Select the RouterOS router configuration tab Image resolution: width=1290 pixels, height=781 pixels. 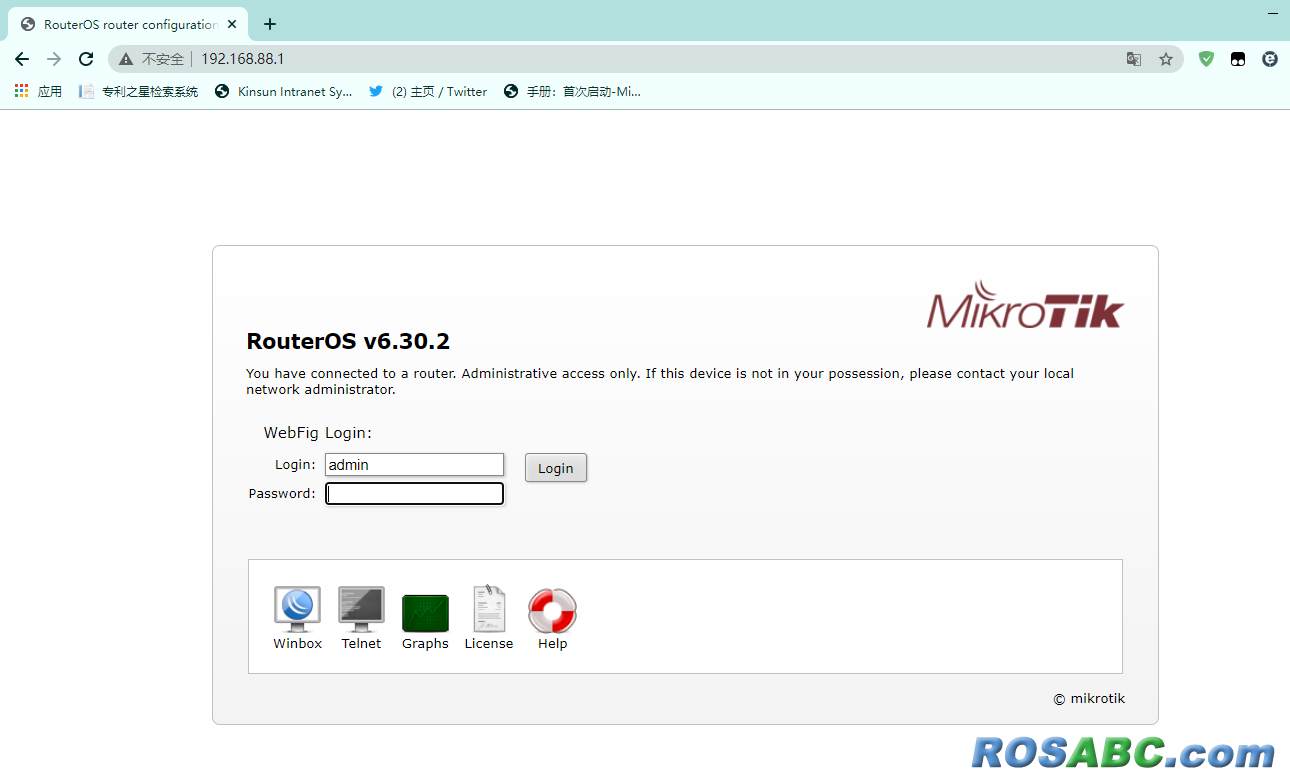click(x=128, y=24)
